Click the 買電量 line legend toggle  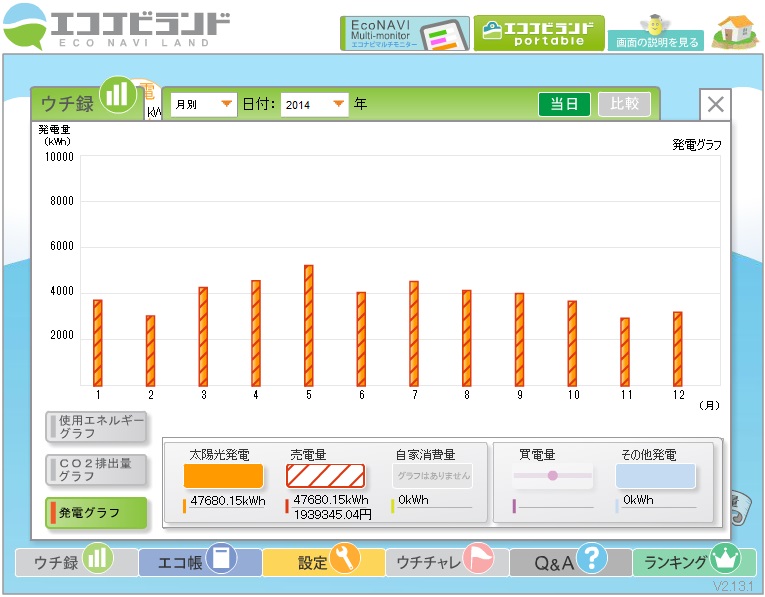tap(552, 476)
